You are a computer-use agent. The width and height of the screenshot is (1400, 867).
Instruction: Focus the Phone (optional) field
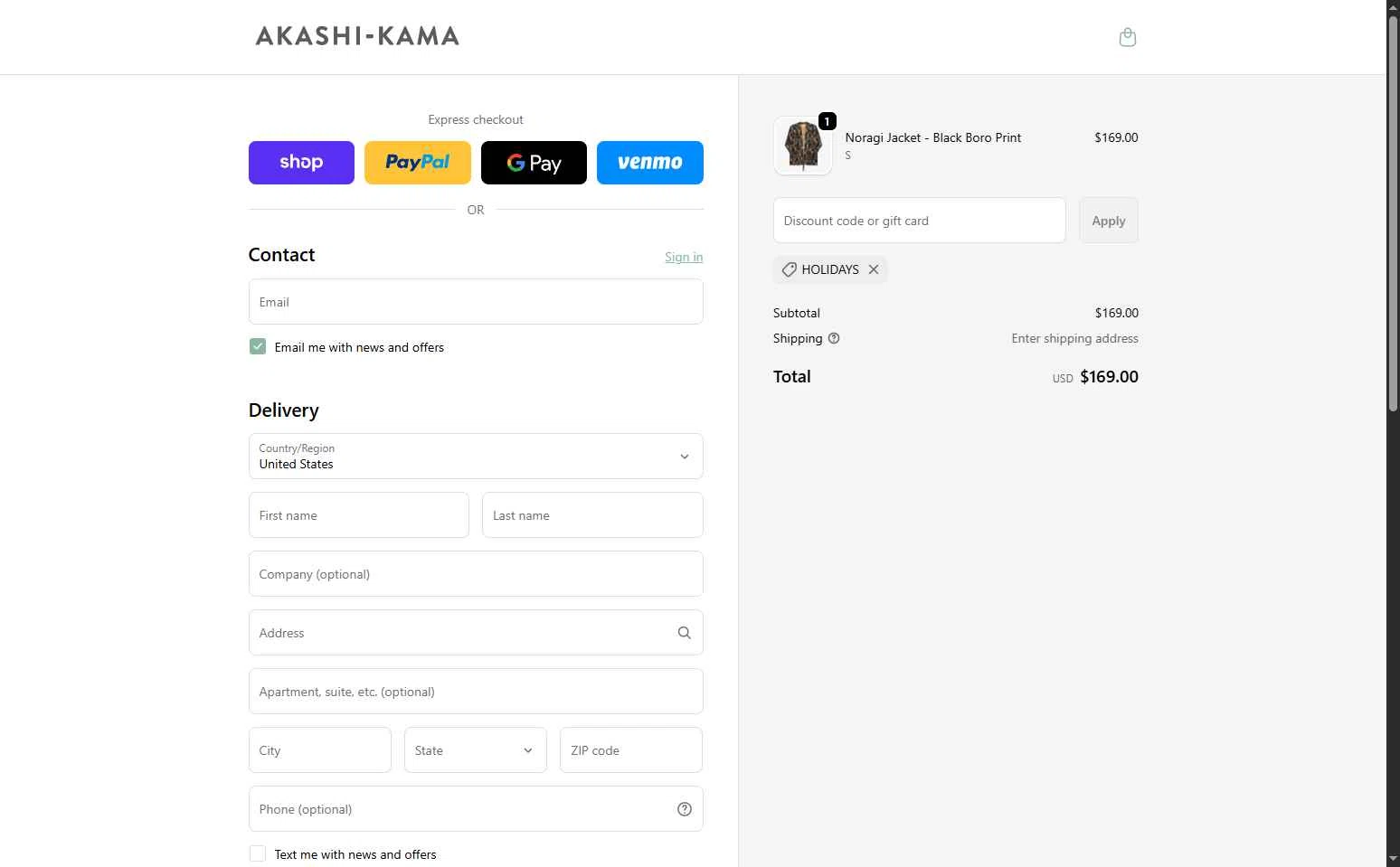tap(476, 809)
